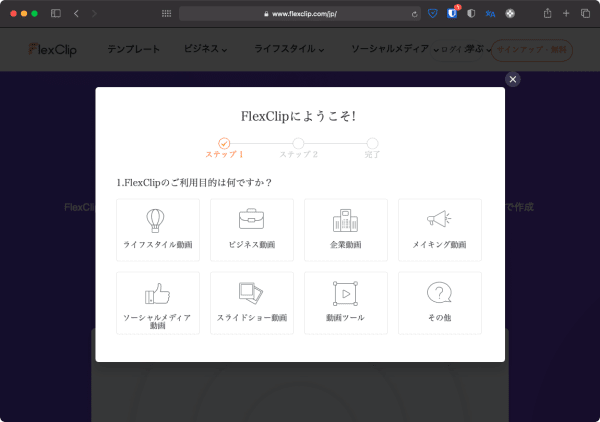Open the translate extension icon
The height and width of the screenshot is (422, 600).
pyautogui.click(x=490, y=14)
